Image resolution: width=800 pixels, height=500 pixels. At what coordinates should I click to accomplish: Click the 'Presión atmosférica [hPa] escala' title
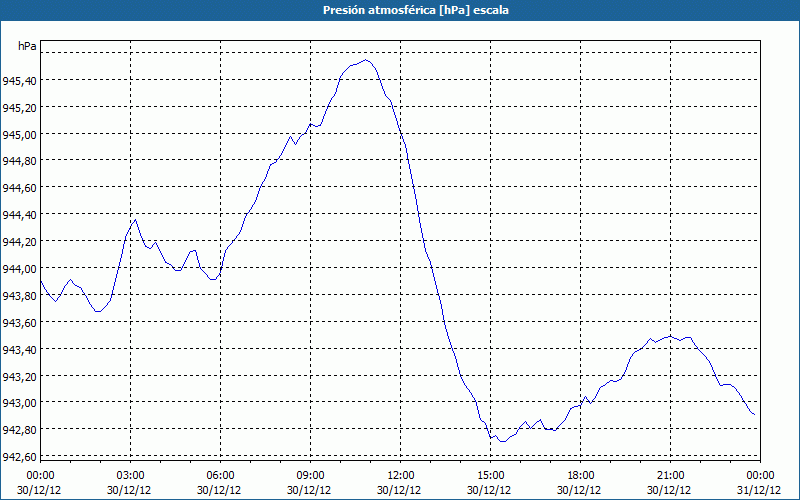pyautogui.click(x=415, y=10)
